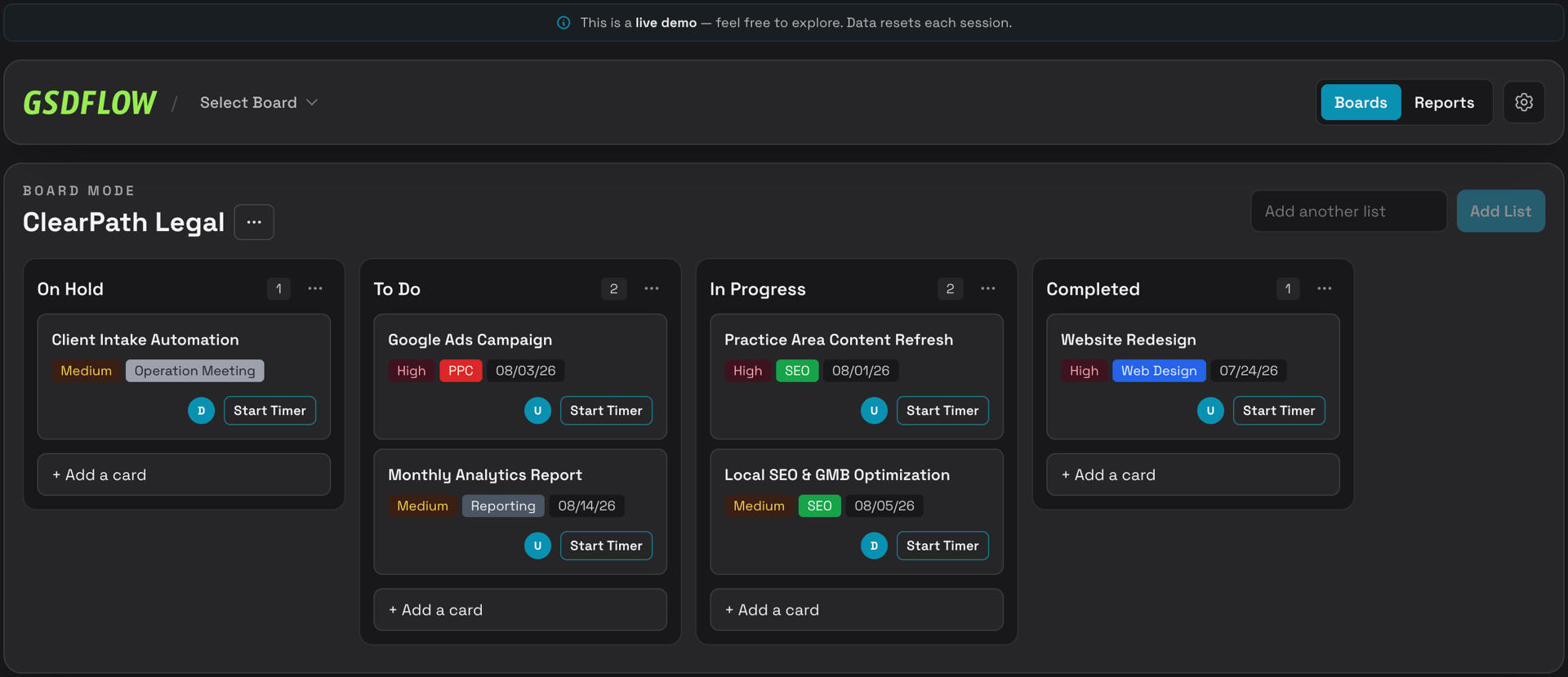
Task: Click Medium priority on Local SEO & GMB Optimization
Action: (759, 506)
